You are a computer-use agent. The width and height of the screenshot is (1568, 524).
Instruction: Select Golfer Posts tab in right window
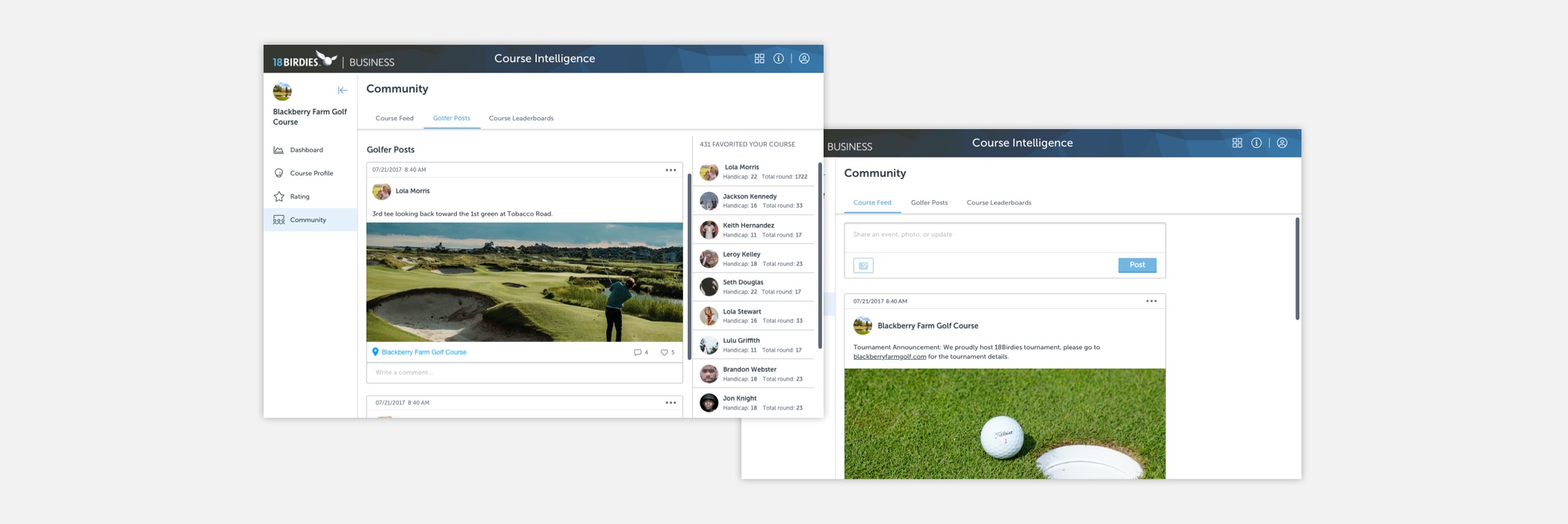point(929,203)
